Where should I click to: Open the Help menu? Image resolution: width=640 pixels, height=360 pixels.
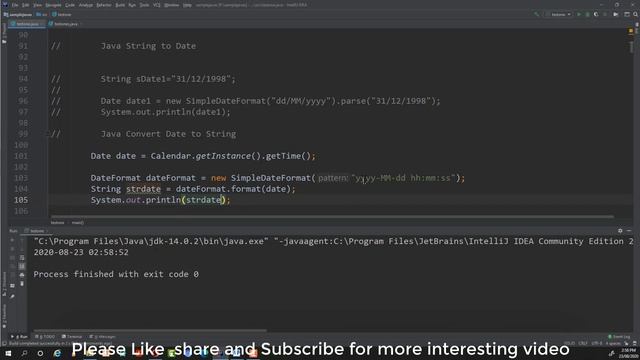(x=187, y=5)
